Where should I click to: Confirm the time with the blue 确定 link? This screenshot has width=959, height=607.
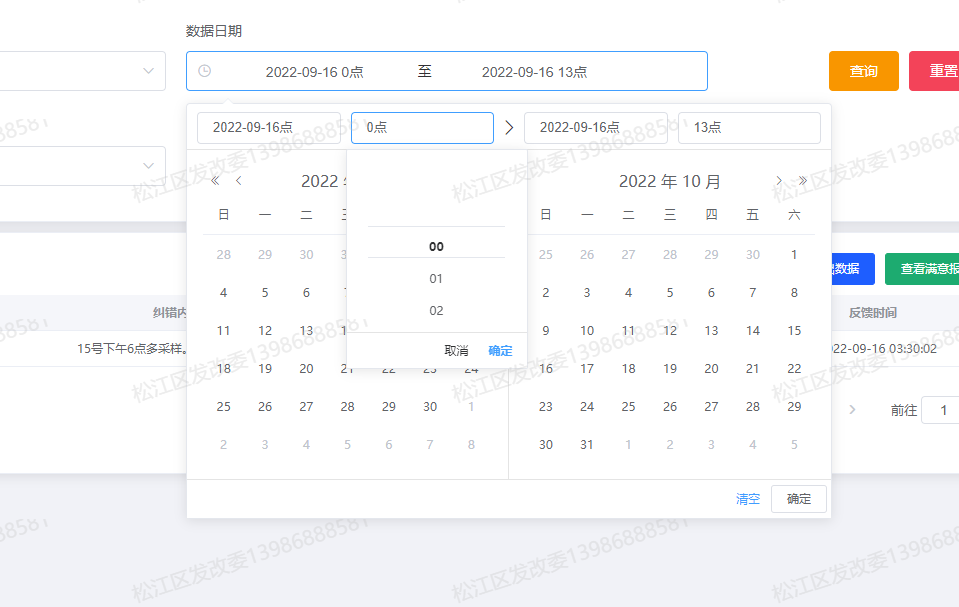click(500, 351)
